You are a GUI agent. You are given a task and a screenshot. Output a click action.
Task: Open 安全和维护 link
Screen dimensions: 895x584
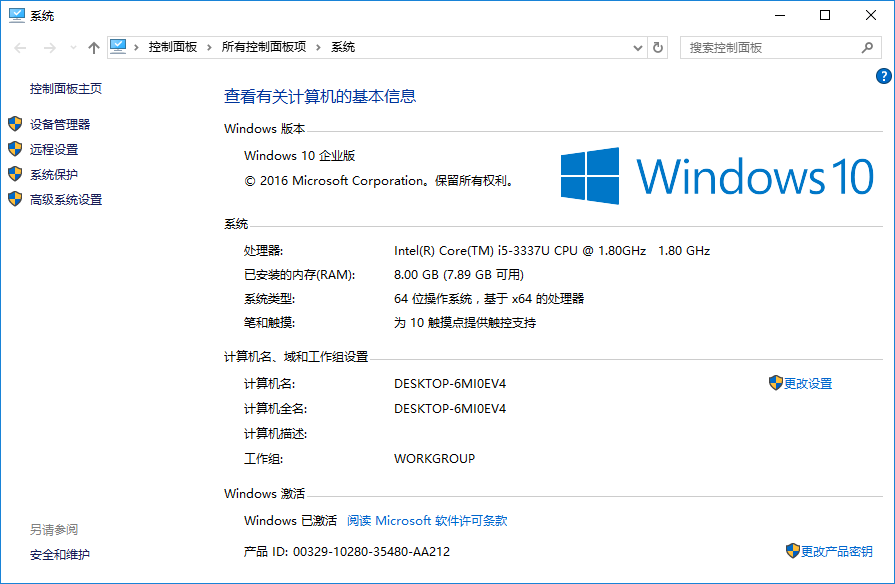[x=60, y=554]
